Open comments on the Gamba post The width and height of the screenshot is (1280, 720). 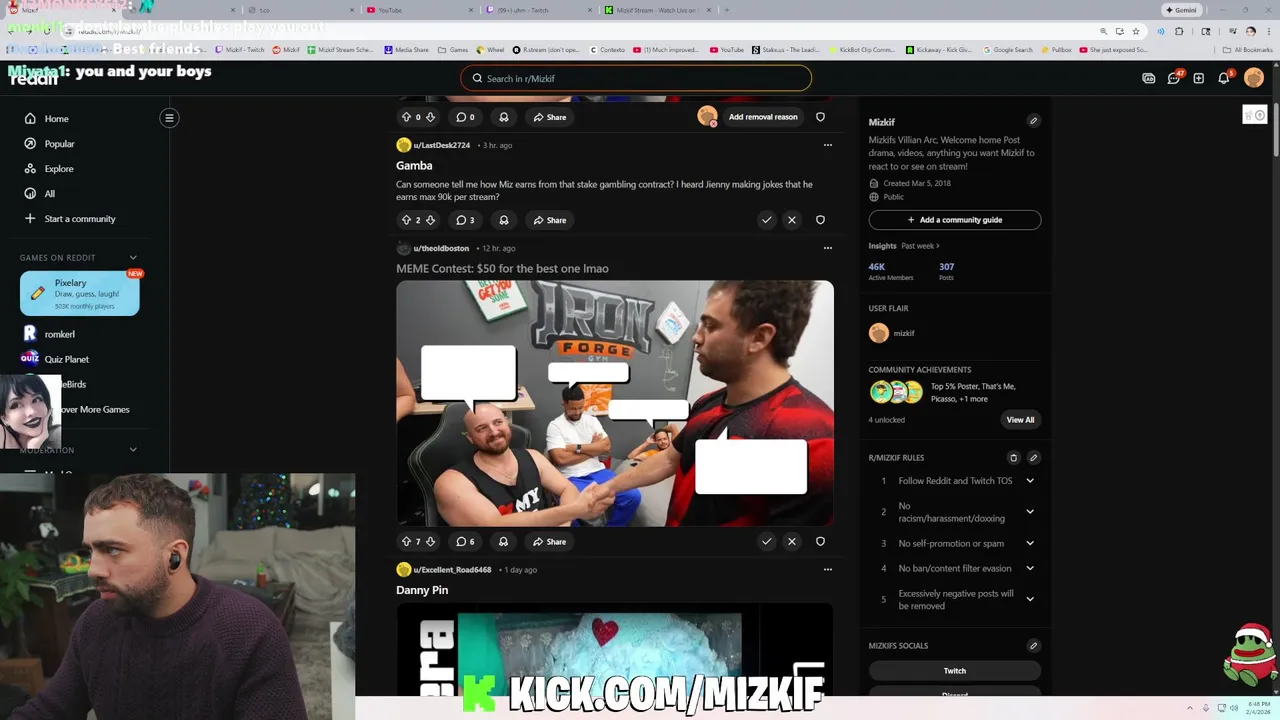click(x=465, y=220)
